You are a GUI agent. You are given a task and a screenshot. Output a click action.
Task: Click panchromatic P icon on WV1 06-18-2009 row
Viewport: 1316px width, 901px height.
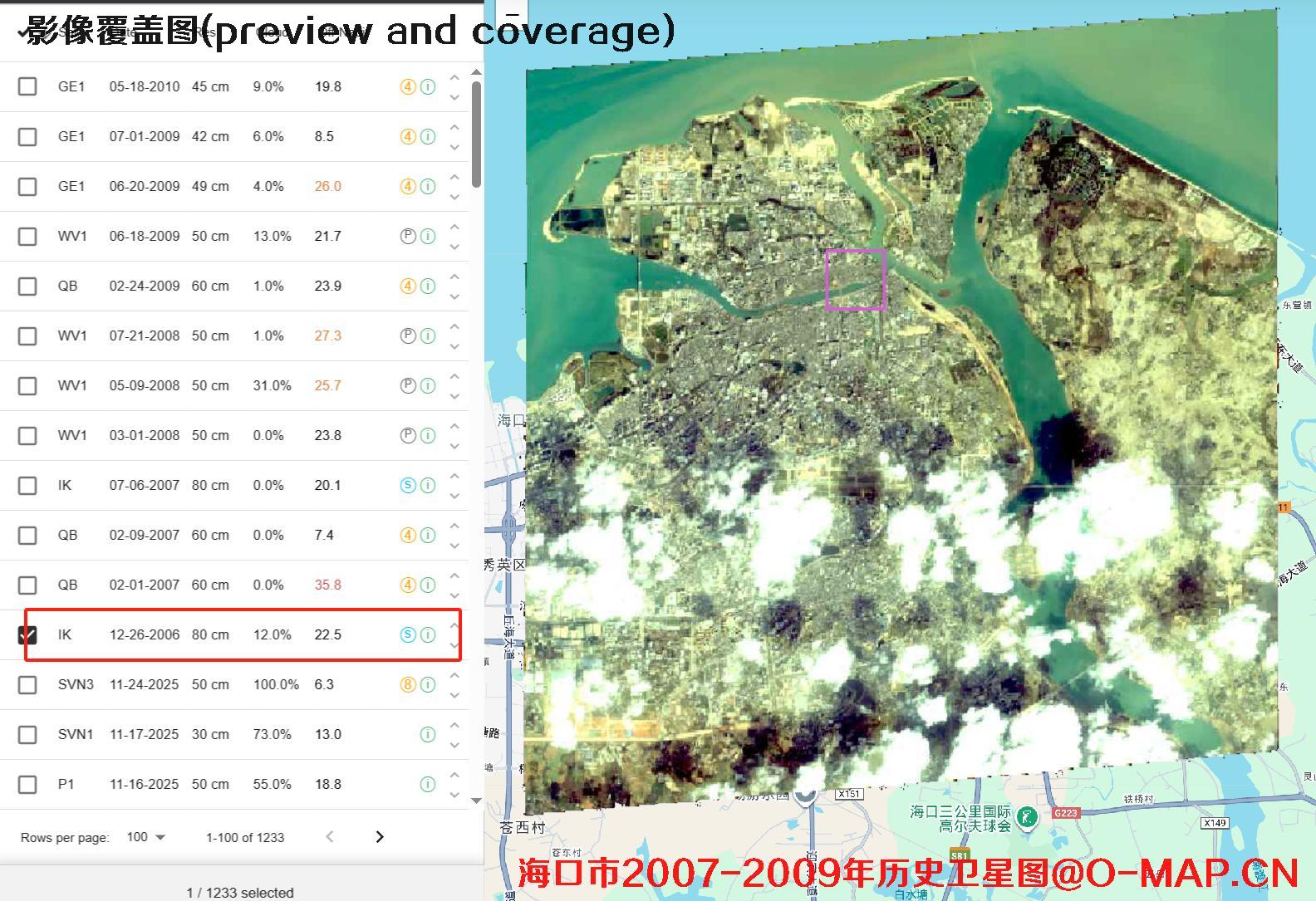click(408, 236)
